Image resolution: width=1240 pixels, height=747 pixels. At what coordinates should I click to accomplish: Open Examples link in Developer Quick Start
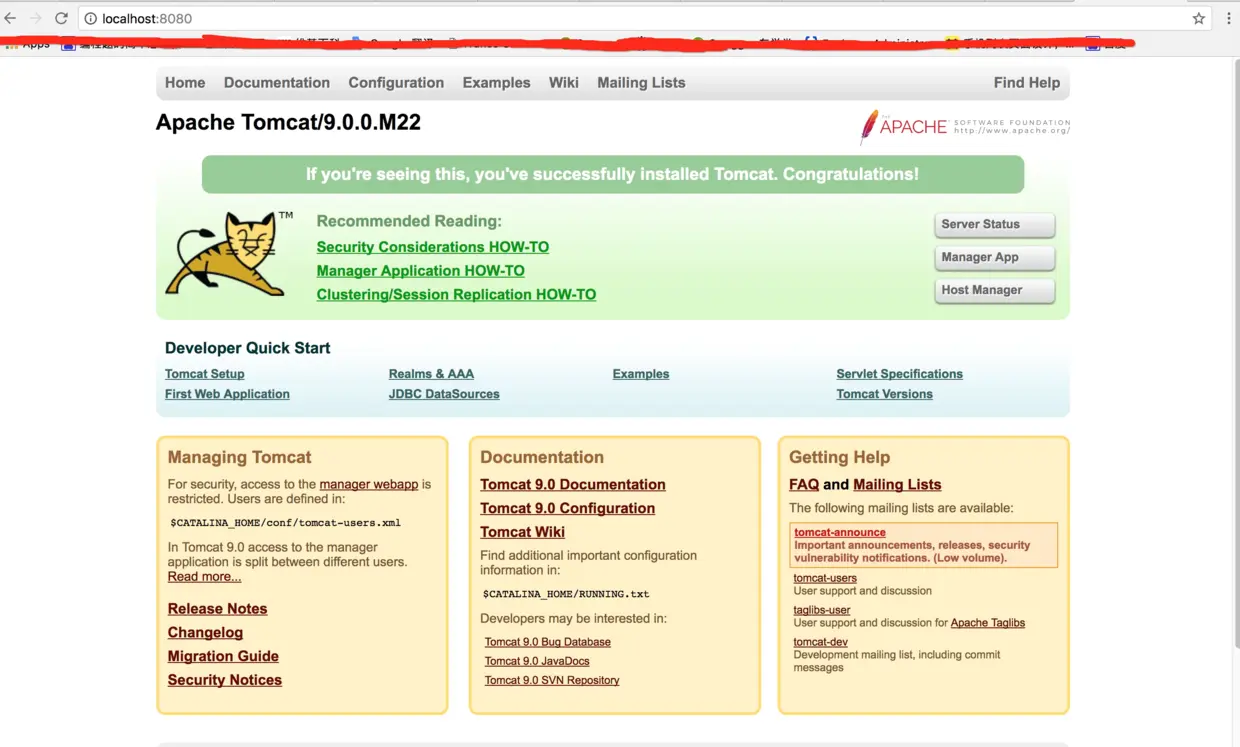(641, 374)
